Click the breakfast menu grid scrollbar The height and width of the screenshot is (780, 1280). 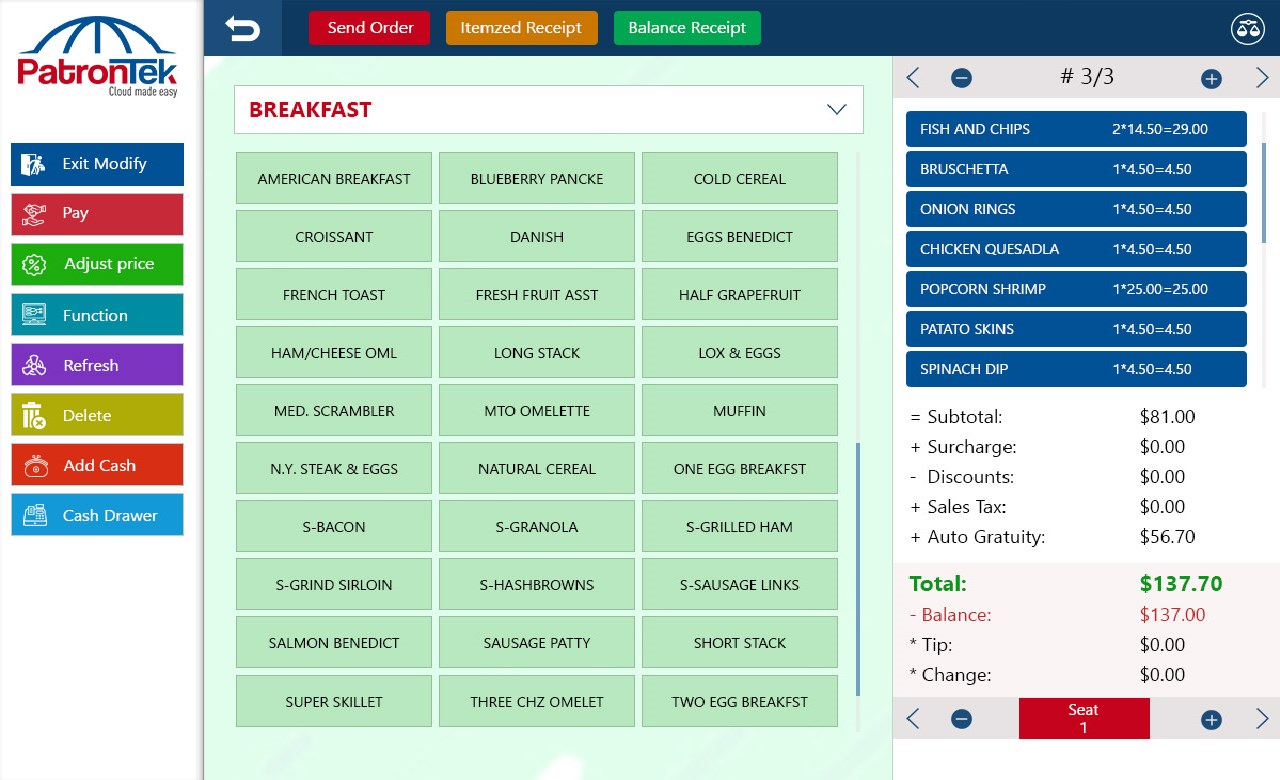click(857, 570)
